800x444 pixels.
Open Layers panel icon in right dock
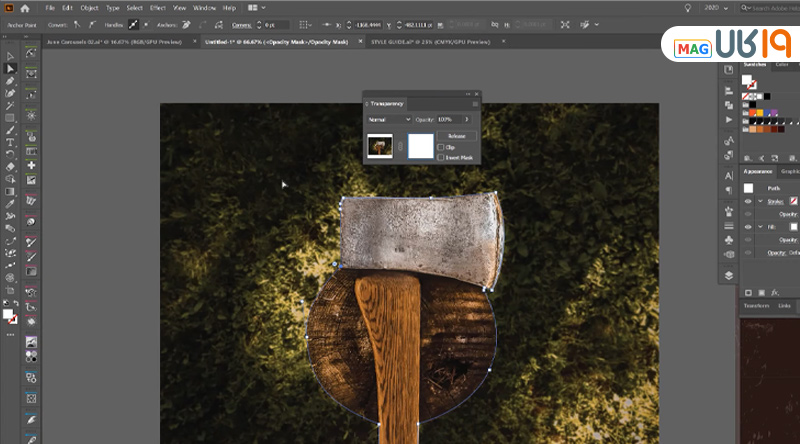[x=729, y=274]
